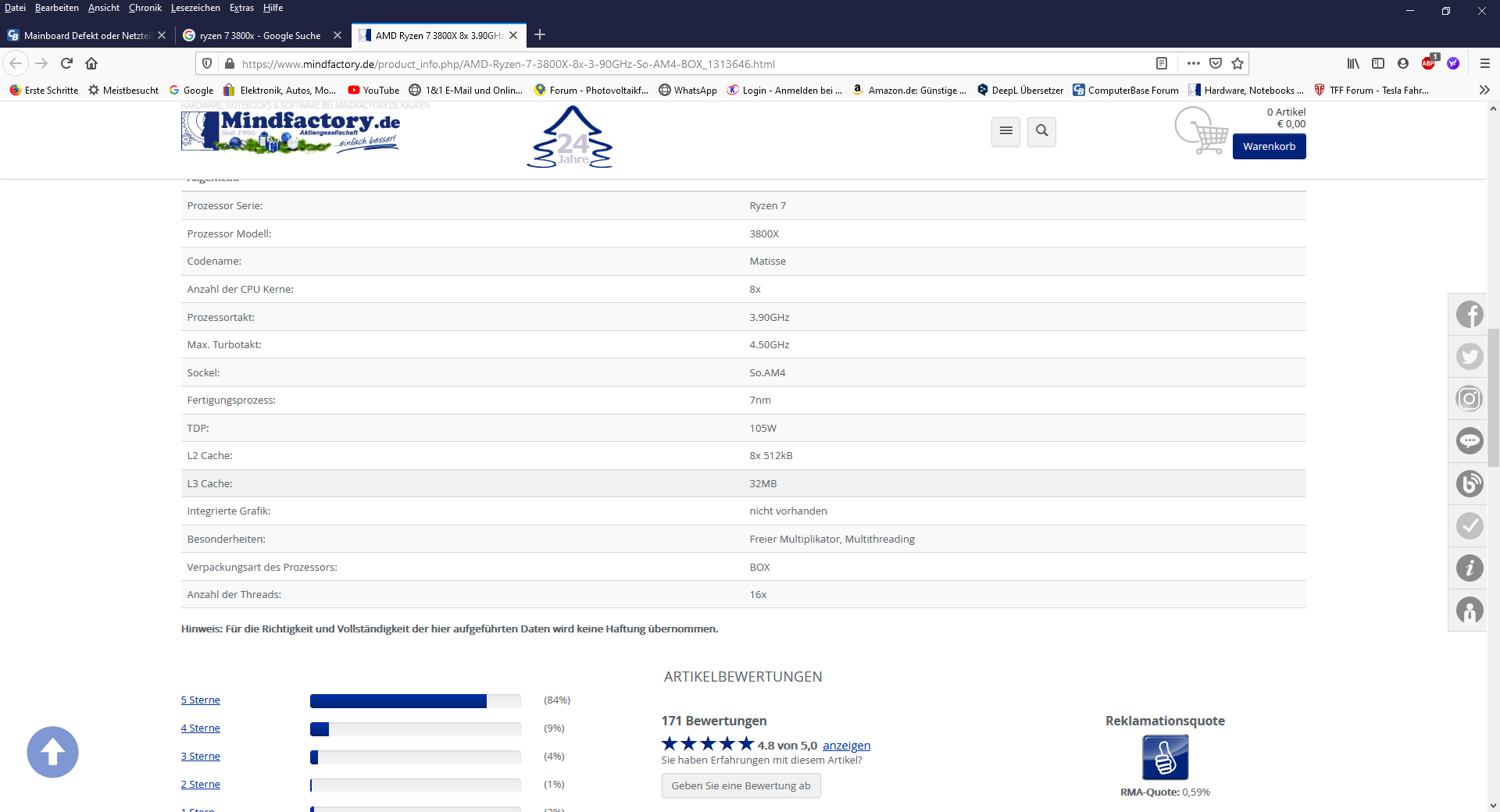Click Geben Sie eine Bewertung ab
This screenshot has height=812, width=1500.
741,785
